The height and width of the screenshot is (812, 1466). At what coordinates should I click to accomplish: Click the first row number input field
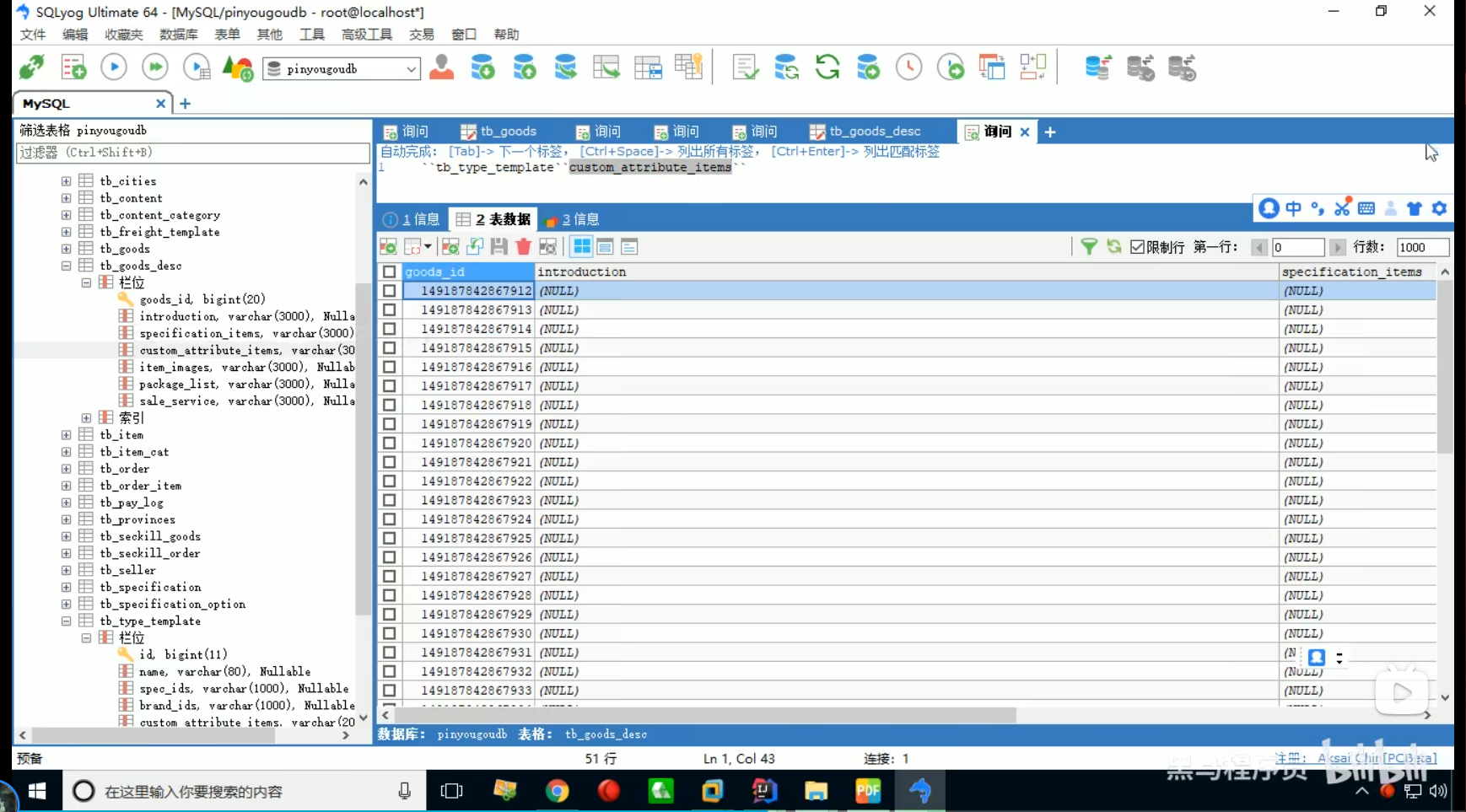click(x=1297, y=247)
